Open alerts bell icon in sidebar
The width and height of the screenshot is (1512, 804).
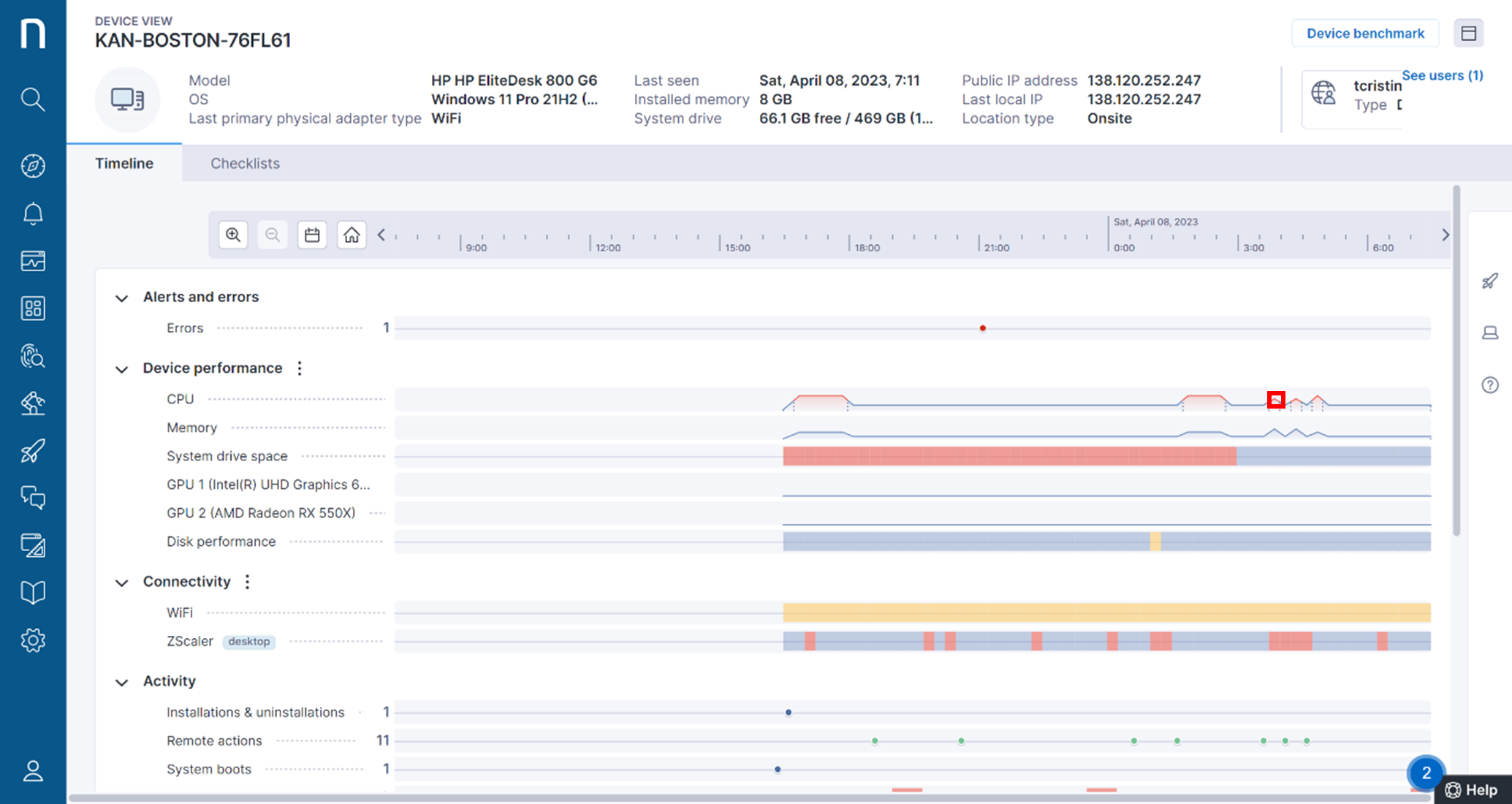pyautogui.click(x=33, y=213)
